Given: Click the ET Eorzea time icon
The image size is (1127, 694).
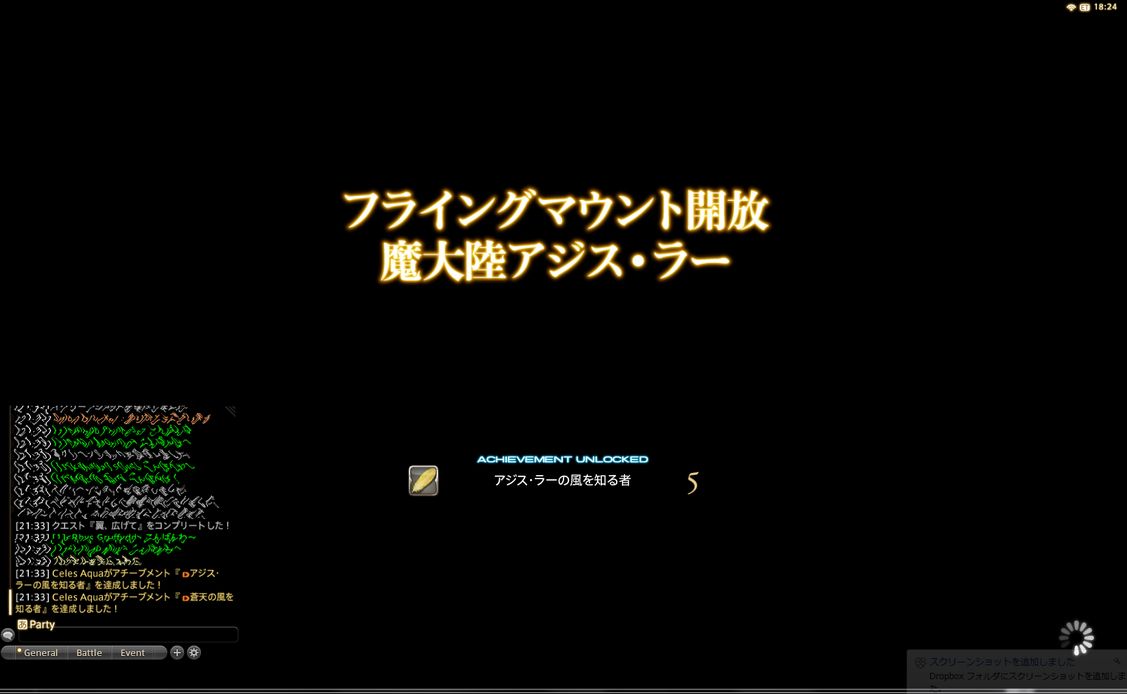Looking at the screenshot, I should coord(1085,6).
